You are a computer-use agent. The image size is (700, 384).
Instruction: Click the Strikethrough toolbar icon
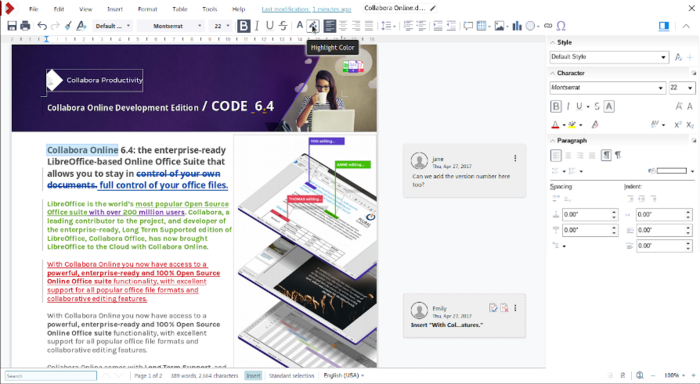pos(283,26)
